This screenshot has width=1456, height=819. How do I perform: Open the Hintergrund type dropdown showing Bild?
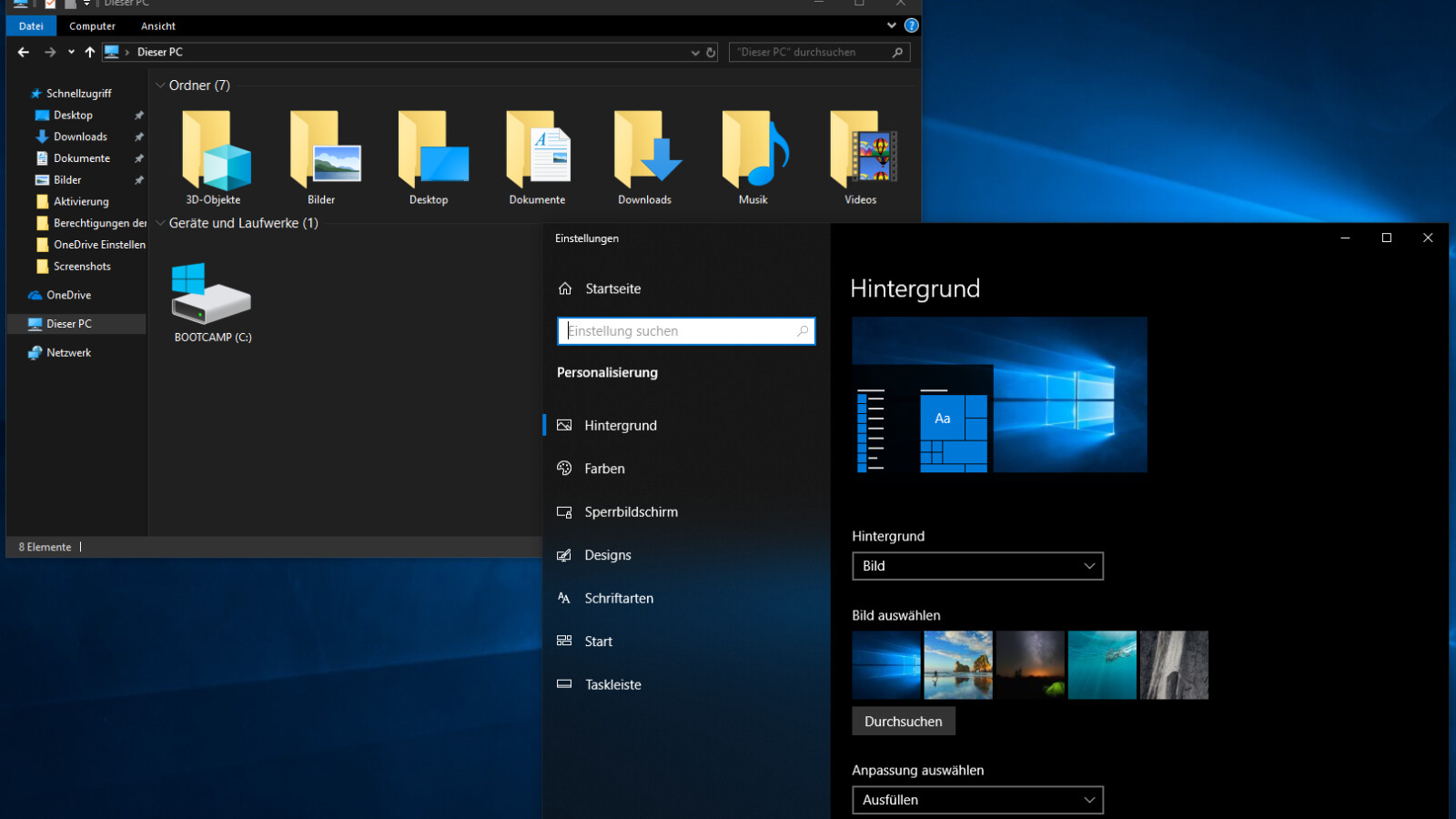tap(977, 566)
